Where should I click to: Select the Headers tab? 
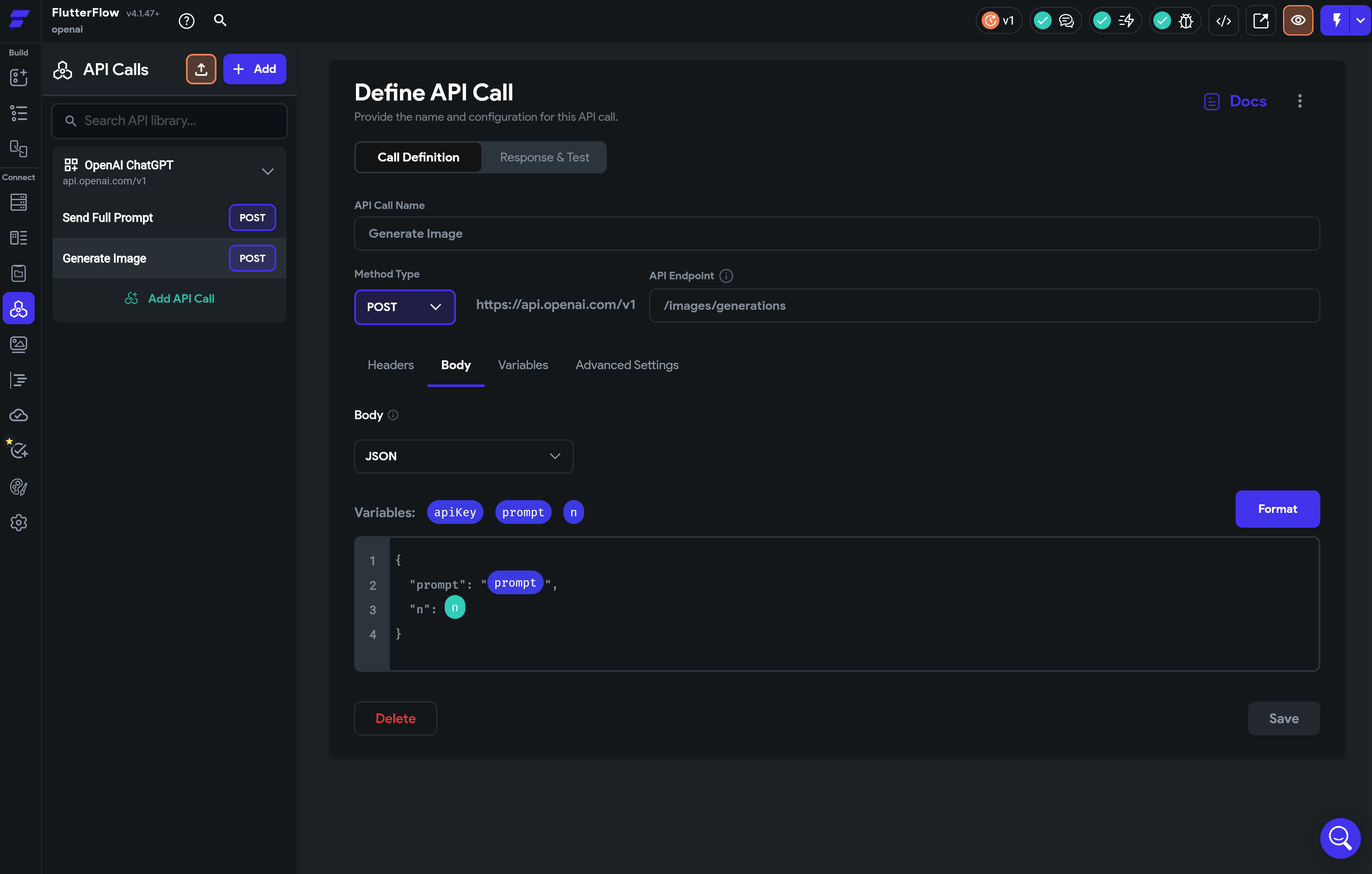pos(390,365)
